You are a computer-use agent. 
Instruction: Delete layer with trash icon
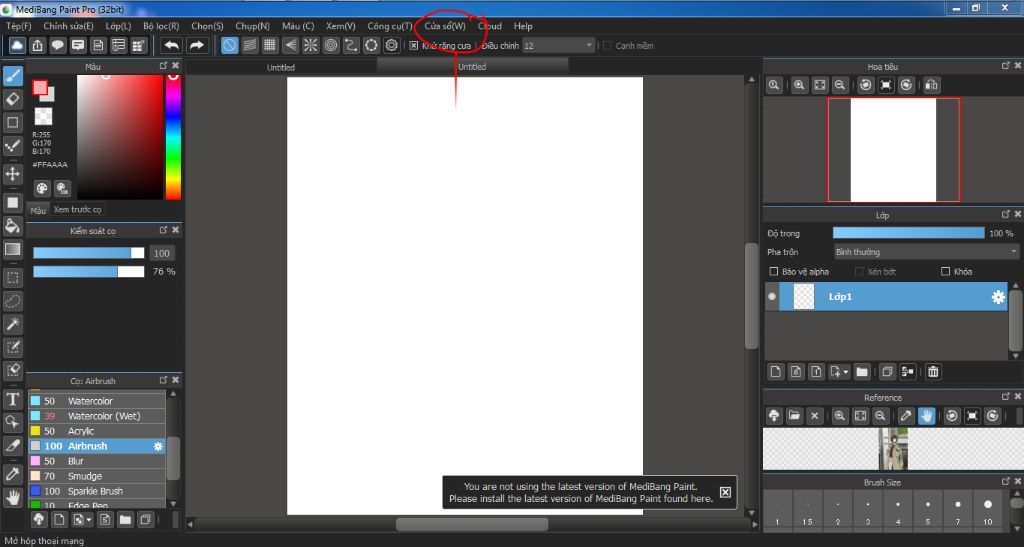[x=933, y=371]
